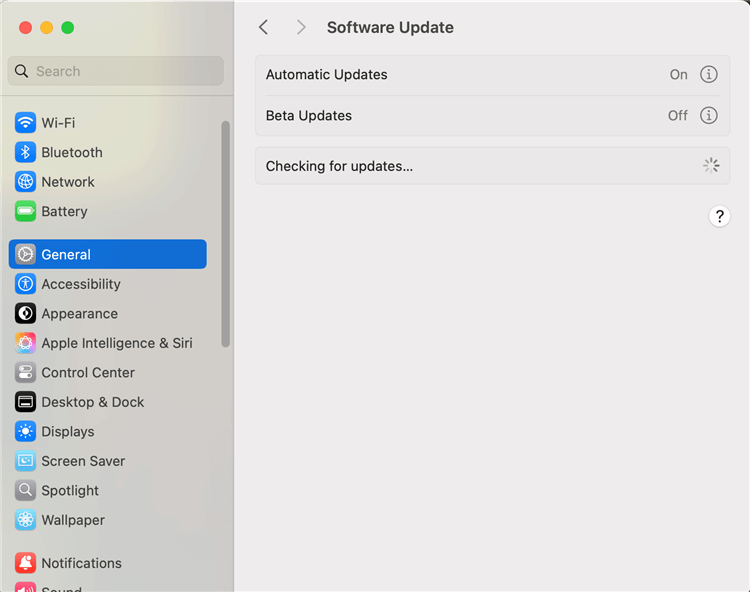Open the Wallpaper settings item
The width and height of the screenshot is (750, 592).
tap(72, 520)
